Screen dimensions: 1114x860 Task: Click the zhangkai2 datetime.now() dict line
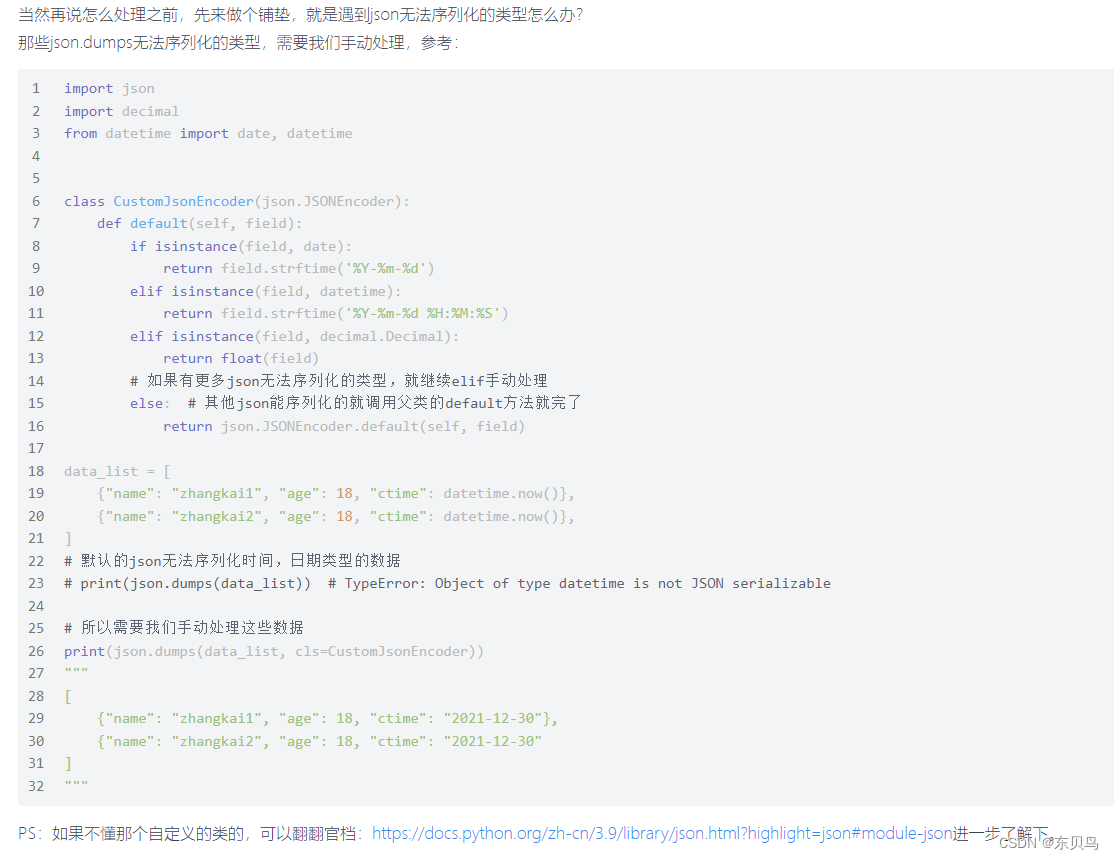[x=336, y=516]
